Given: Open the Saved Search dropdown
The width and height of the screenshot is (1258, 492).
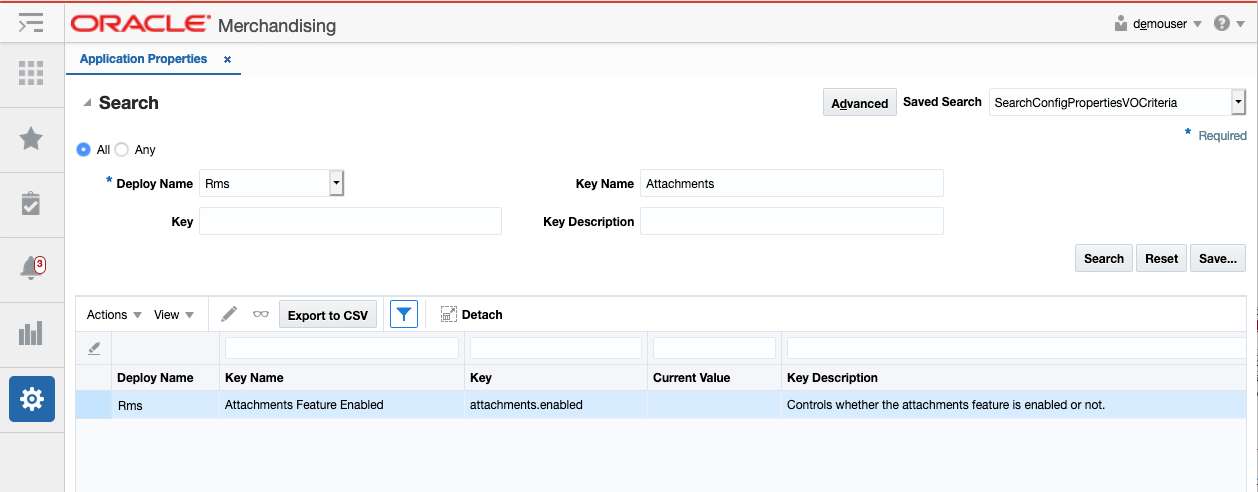Looking at the screenshot, I should [x=1238, y=102].
